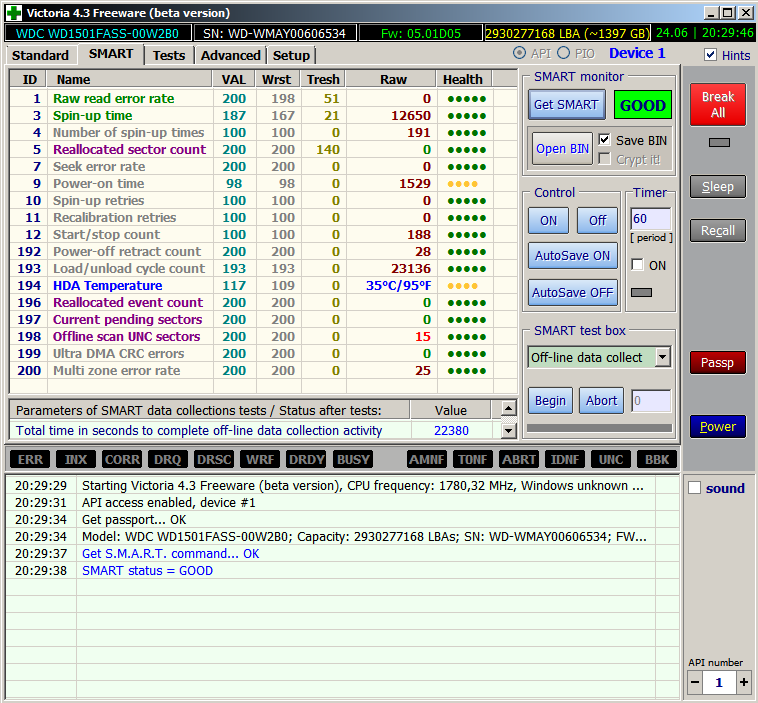Enable the sound checkbox
The height and width of the screenshot is (703, 758).
click(x=694, y=488)
